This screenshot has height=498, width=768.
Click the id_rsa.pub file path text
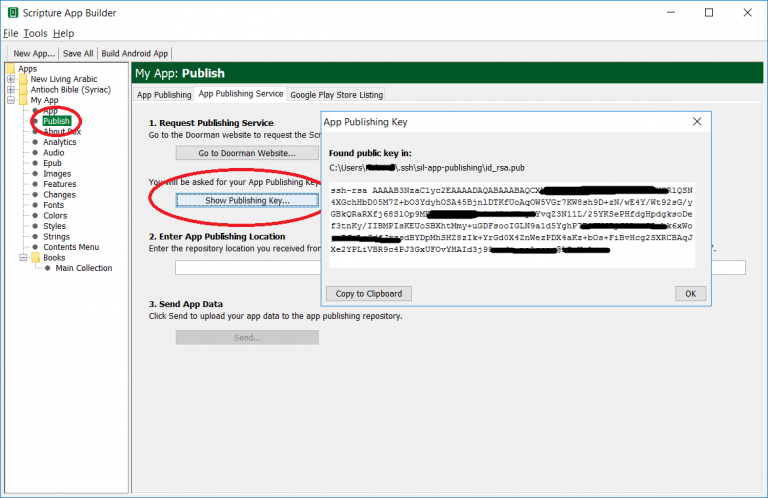click(x=427, y=168)
